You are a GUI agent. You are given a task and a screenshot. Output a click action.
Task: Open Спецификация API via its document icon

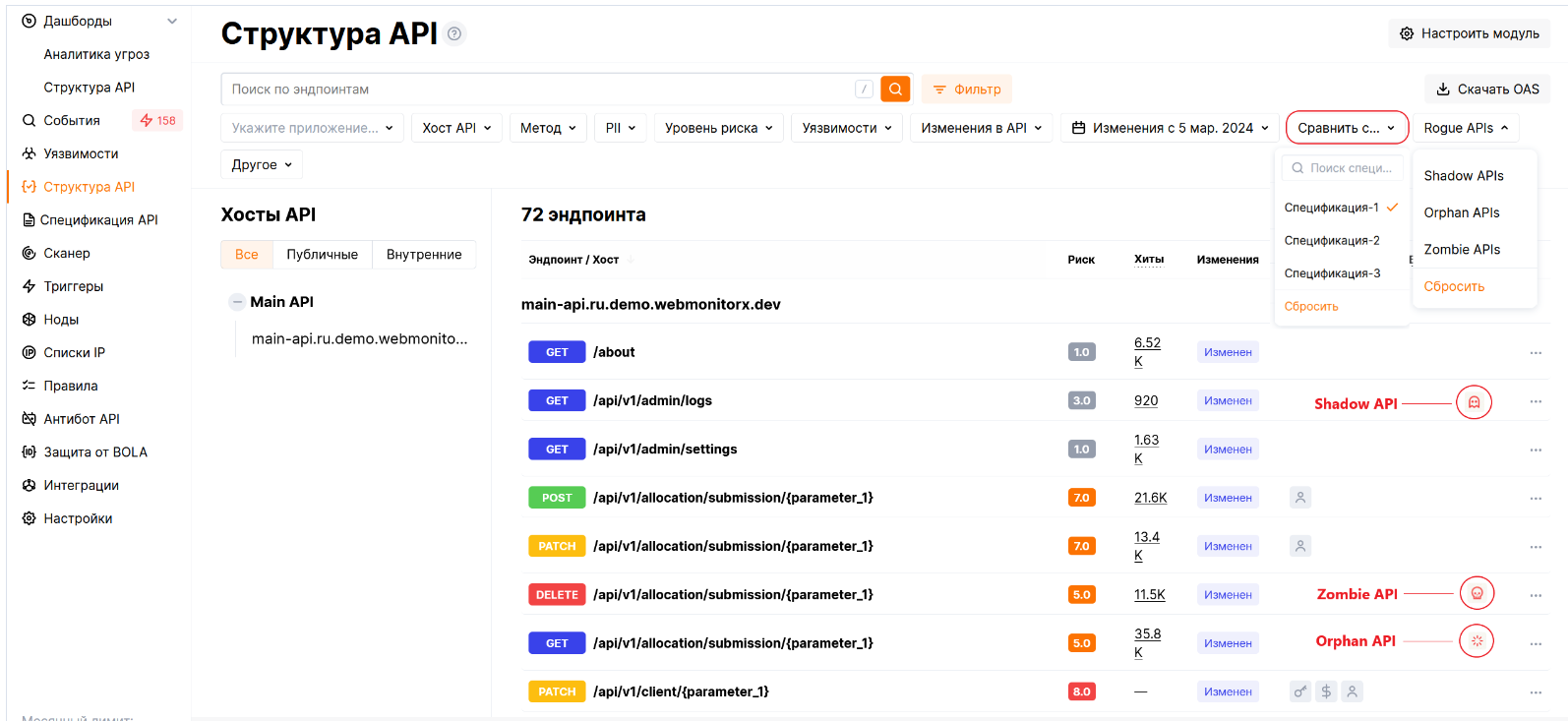[29, 219]
